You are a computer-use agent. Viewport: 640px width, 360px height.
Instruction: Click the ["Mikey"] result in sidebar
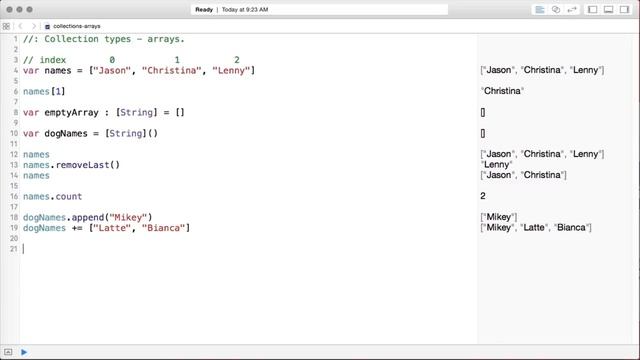(498, 217)
